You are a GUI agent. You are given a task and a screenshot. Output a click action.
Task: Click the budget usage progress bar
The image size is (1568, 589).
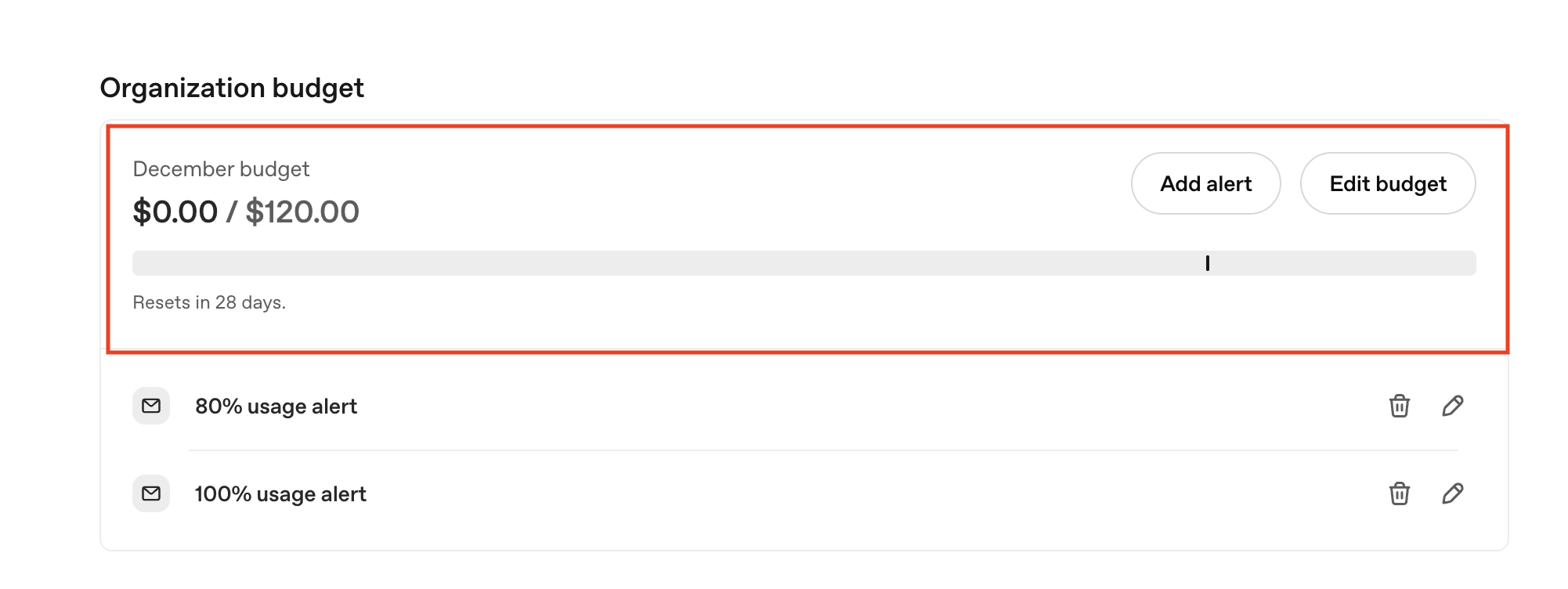click(x=666, y=263)
